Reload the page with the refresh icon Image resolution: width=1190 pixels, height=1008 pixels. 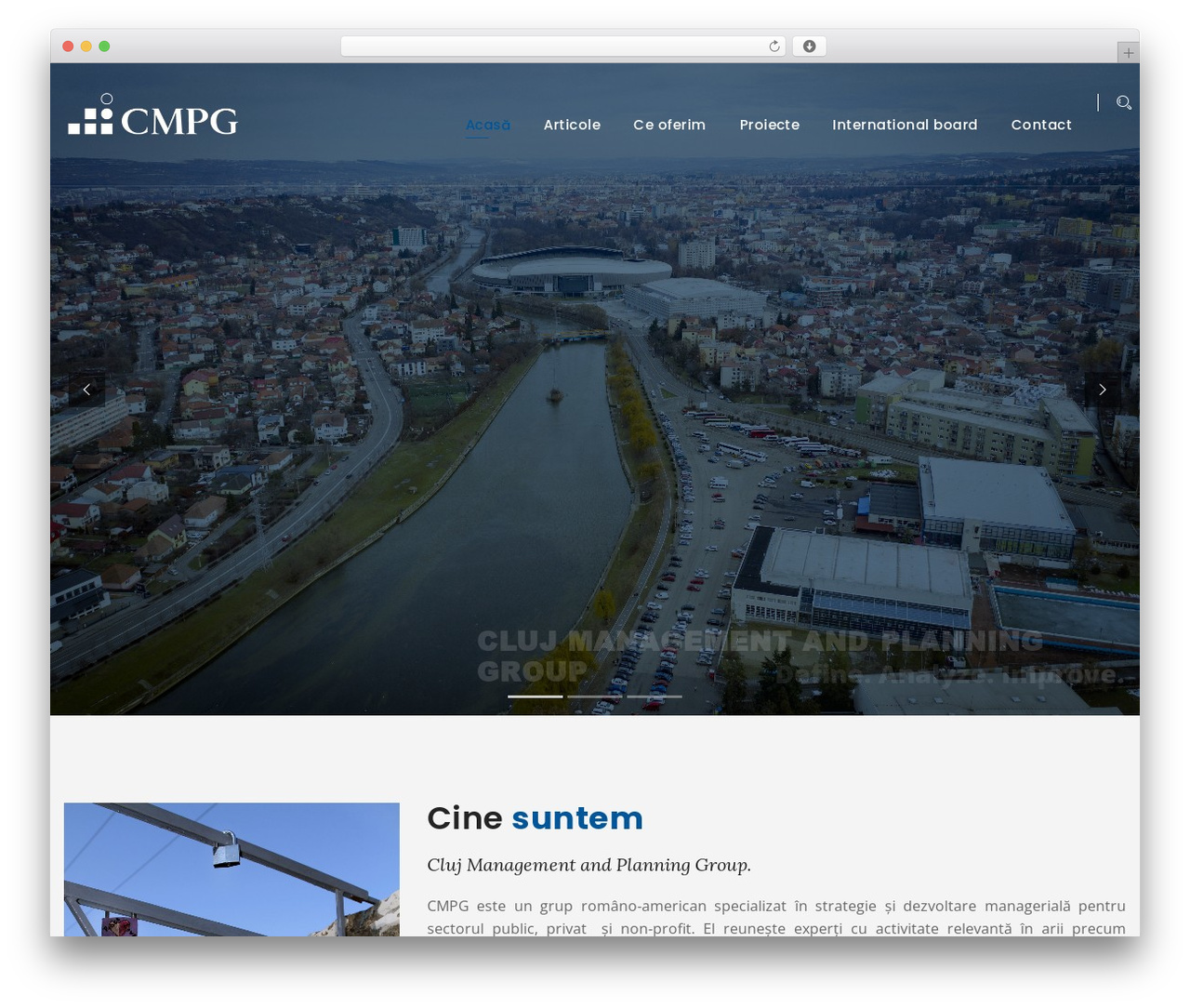click(773, 46)
